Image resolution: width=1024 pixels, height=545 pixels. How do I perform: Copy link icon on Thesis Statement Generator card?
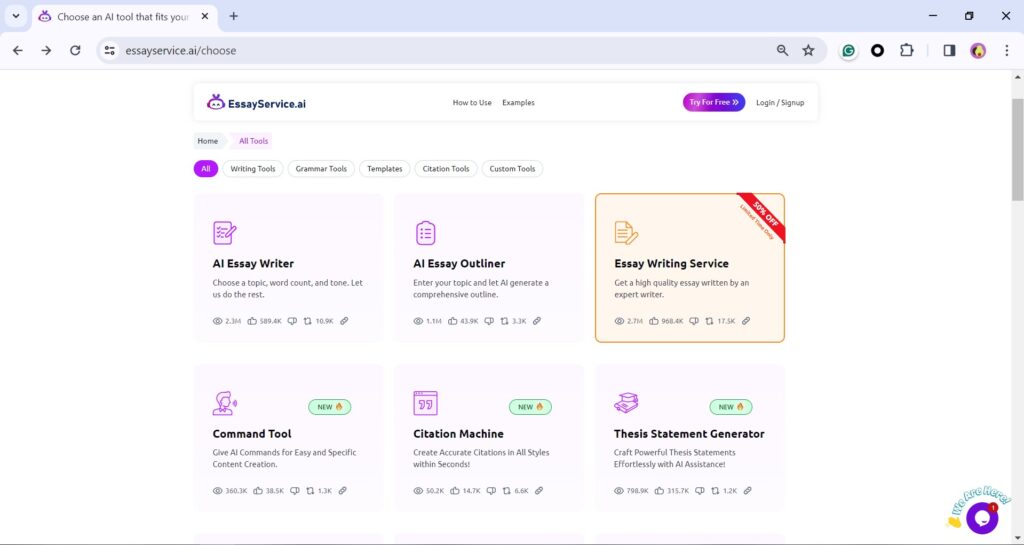[748, 491]
